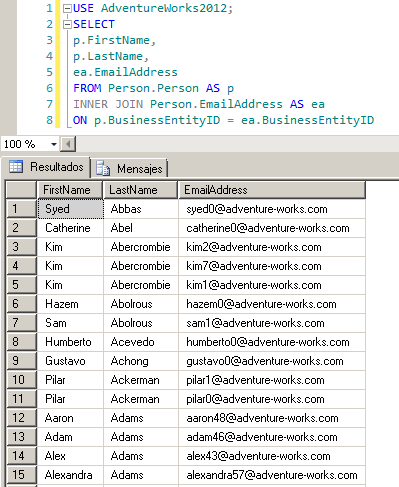Click 'p.LastName' in line 4
399x487 pixels.
pos(108,56)
